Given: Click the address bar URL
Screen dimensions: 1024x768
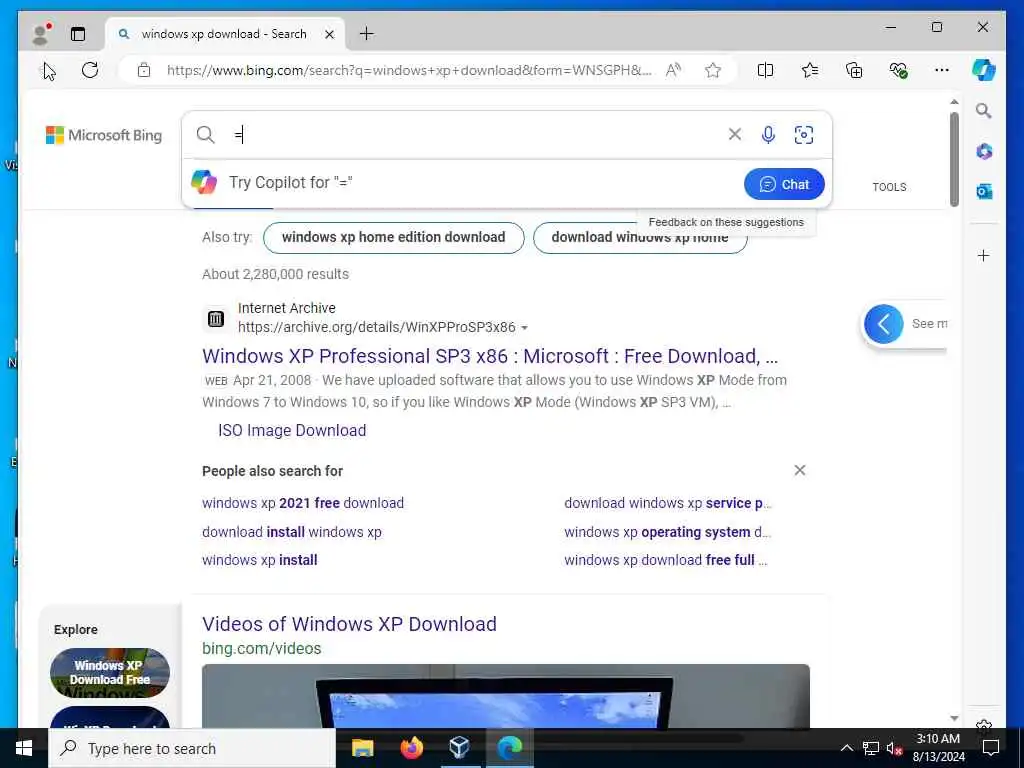Looking at the screenshot, I should click(x=409, y=70).
